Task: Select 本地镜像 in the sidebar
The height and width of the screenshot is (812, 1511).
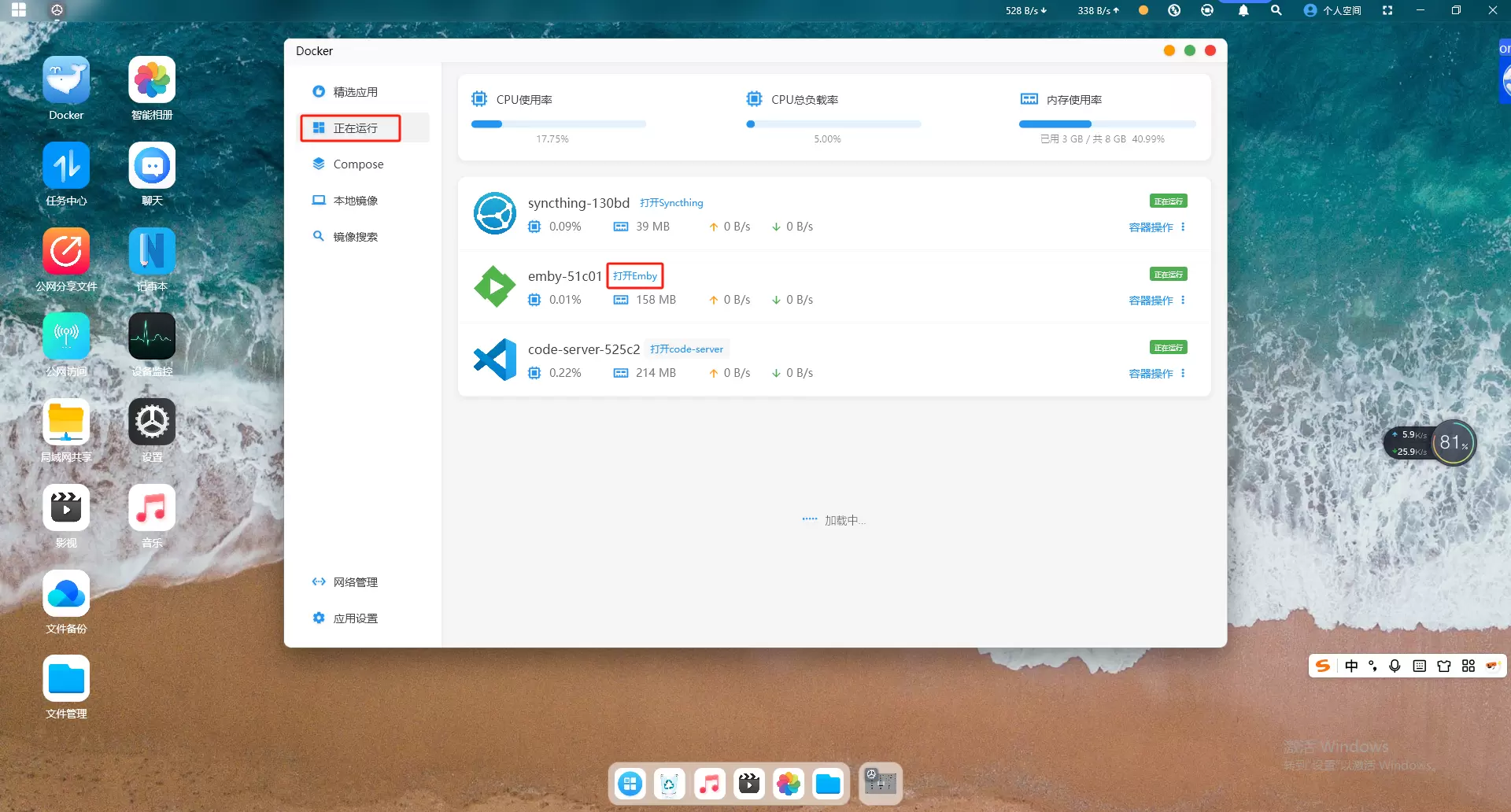Action: coord(355,201)
